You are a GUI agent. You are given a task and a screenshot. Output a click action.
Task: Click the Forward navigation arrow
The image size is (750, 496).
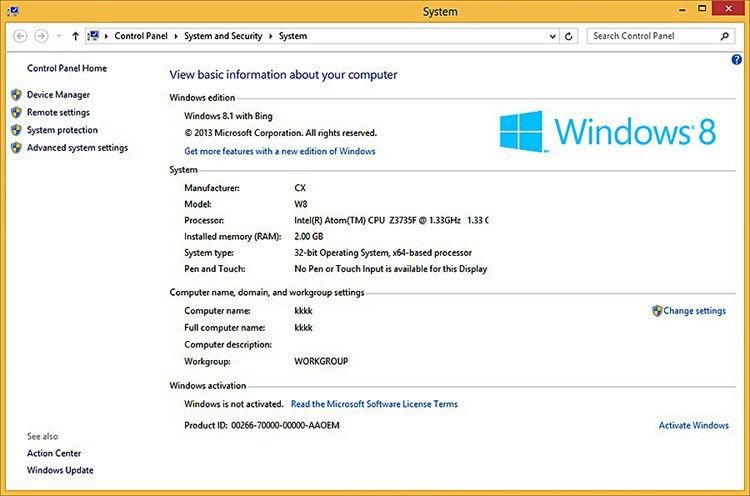[42, 36]
